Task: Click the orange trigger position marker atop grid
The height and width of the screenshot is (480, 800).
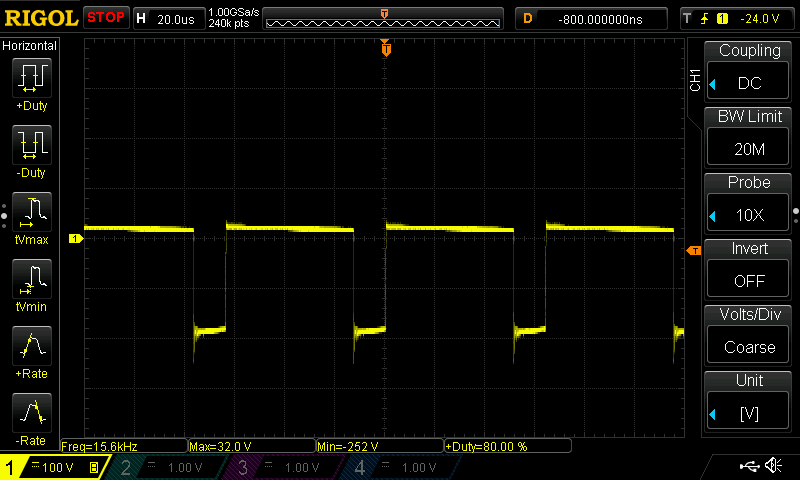Action: 386,48
